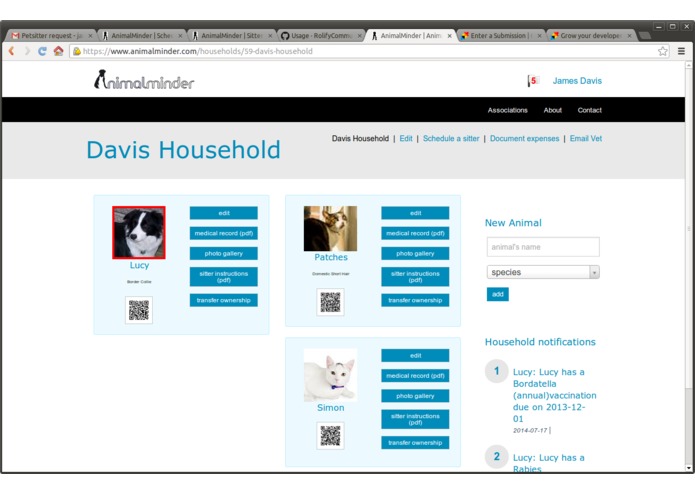Switch to AnimalMinder Sitter tab

(x=231, y=35)
